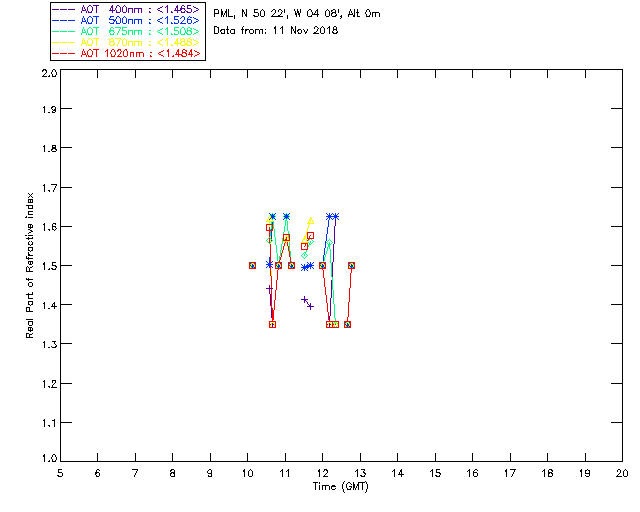The image size is (640, 512).
Task: Select the blue dashed line sample in legend
Action: tap(64, 20)
